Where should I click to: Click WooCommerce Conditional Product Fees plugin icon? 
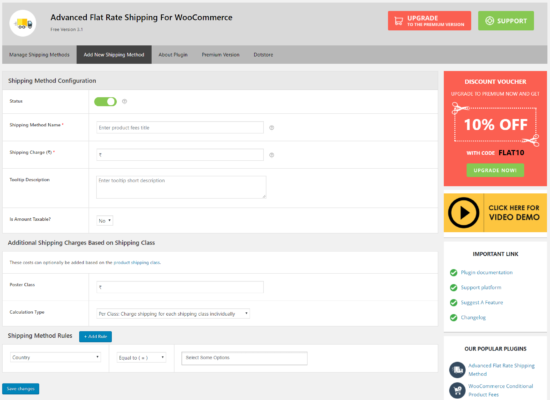click(x=457, y=390)
